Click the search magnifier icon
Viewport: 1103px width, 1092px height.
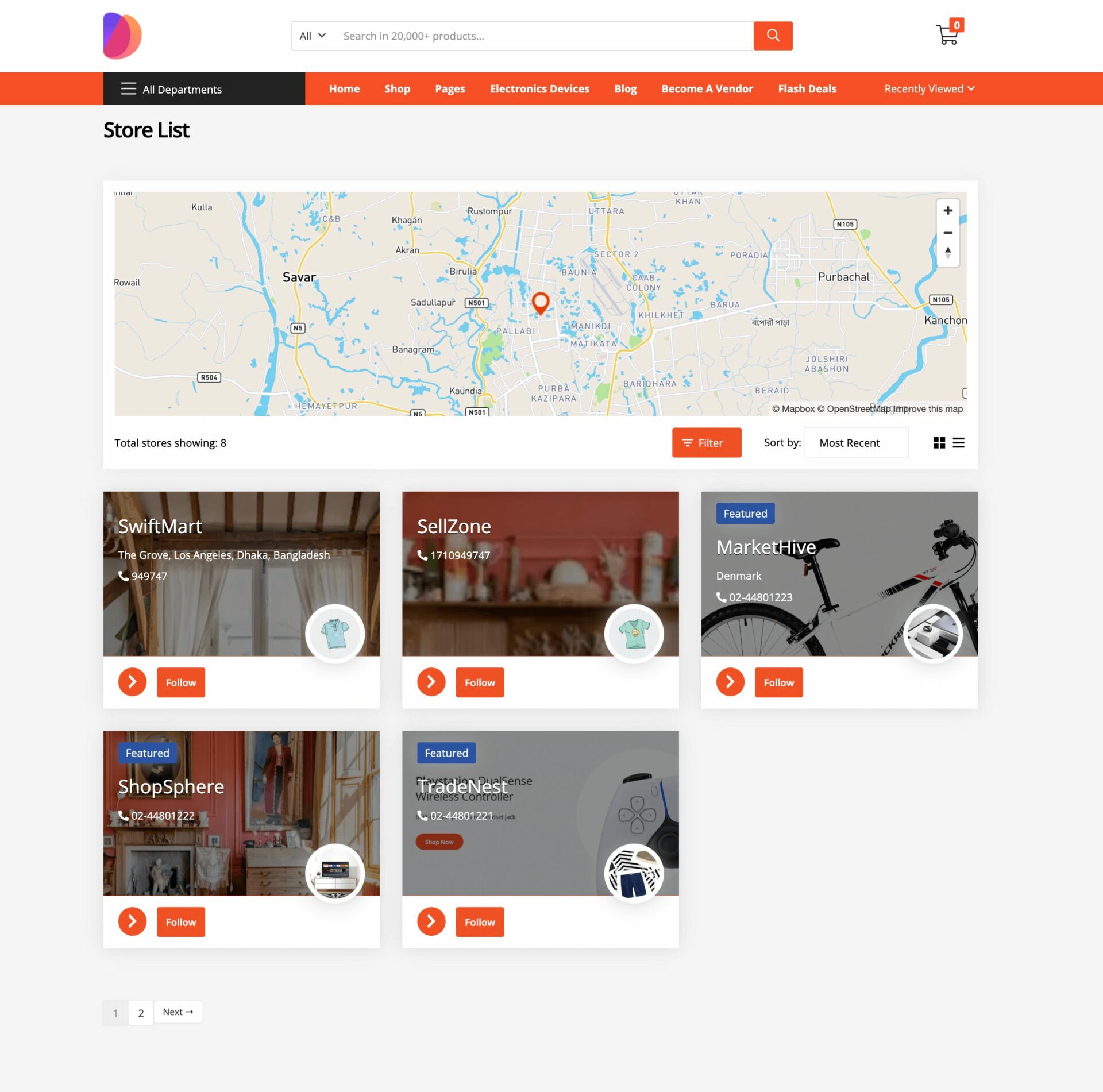click(772, 35)
